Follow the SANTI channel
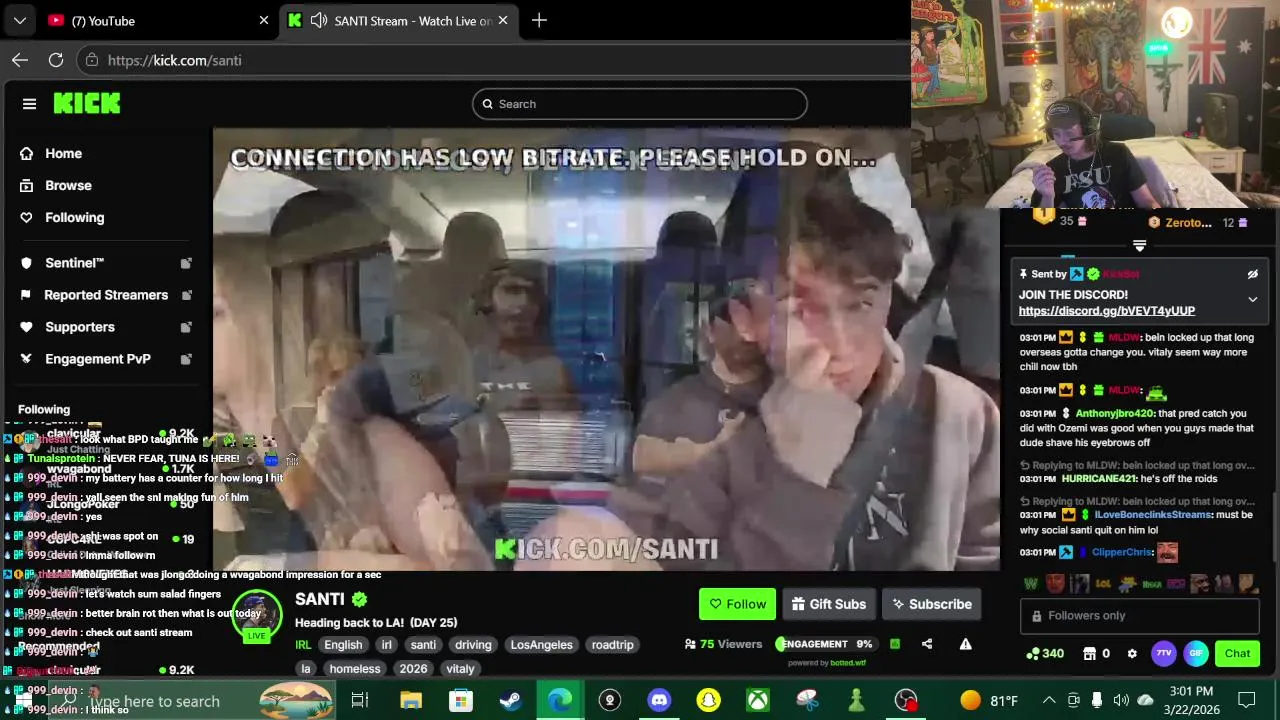Image resolution: width=1280 pixels, height=720 pixels. point(737,604)
